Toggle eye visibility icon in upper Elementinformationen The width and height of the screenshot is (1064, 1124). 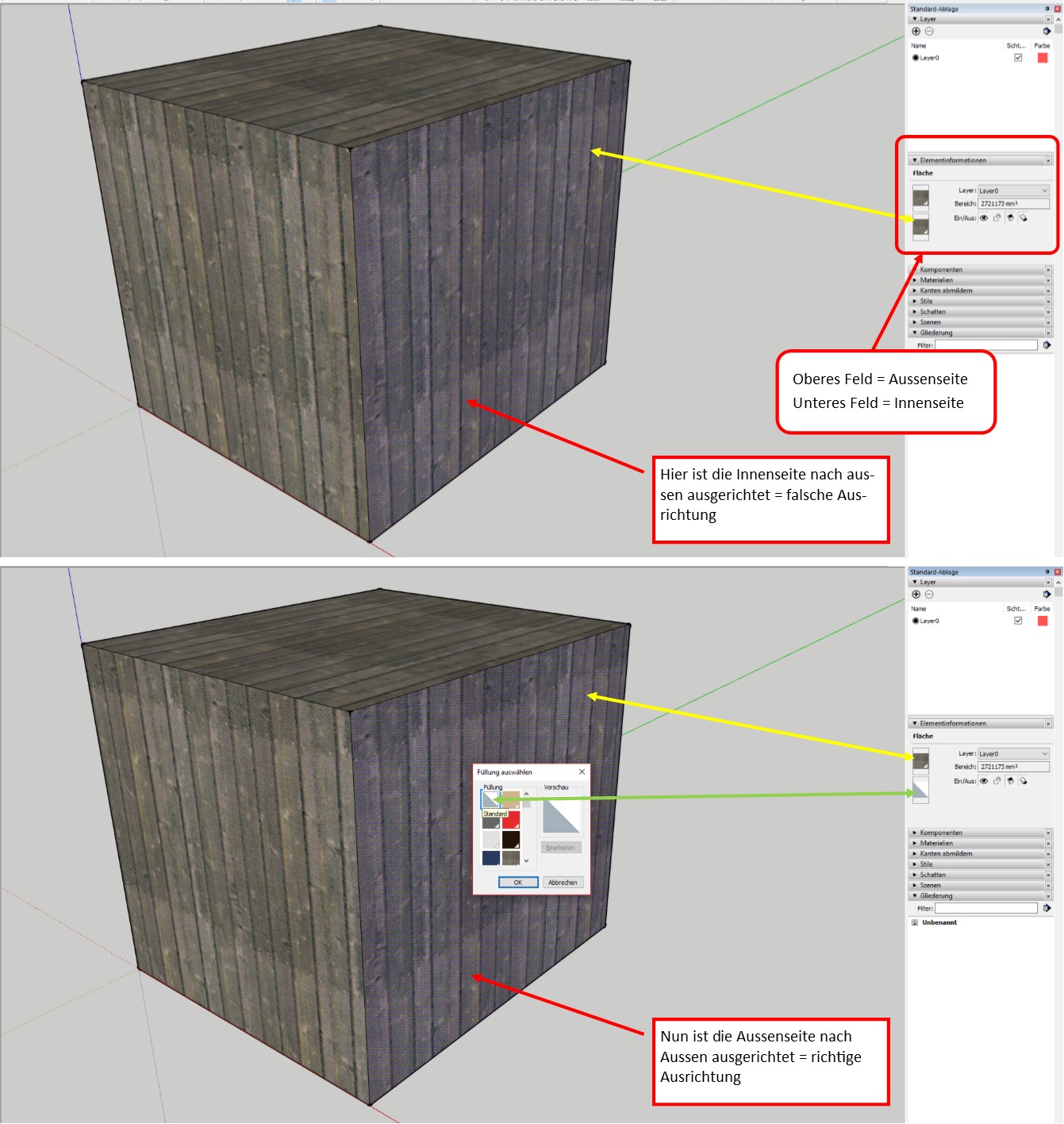(984, 217)
